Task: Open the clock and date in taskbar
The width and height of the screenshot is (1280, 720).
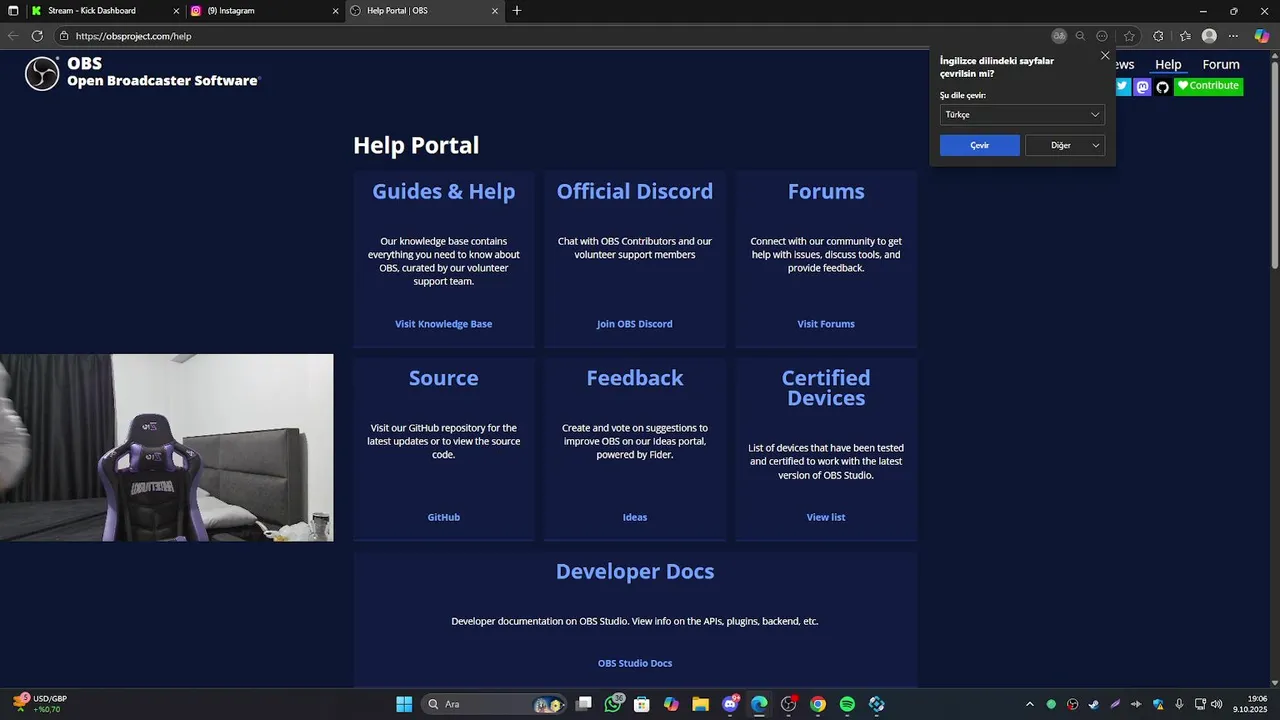Action: (1250, 704)
